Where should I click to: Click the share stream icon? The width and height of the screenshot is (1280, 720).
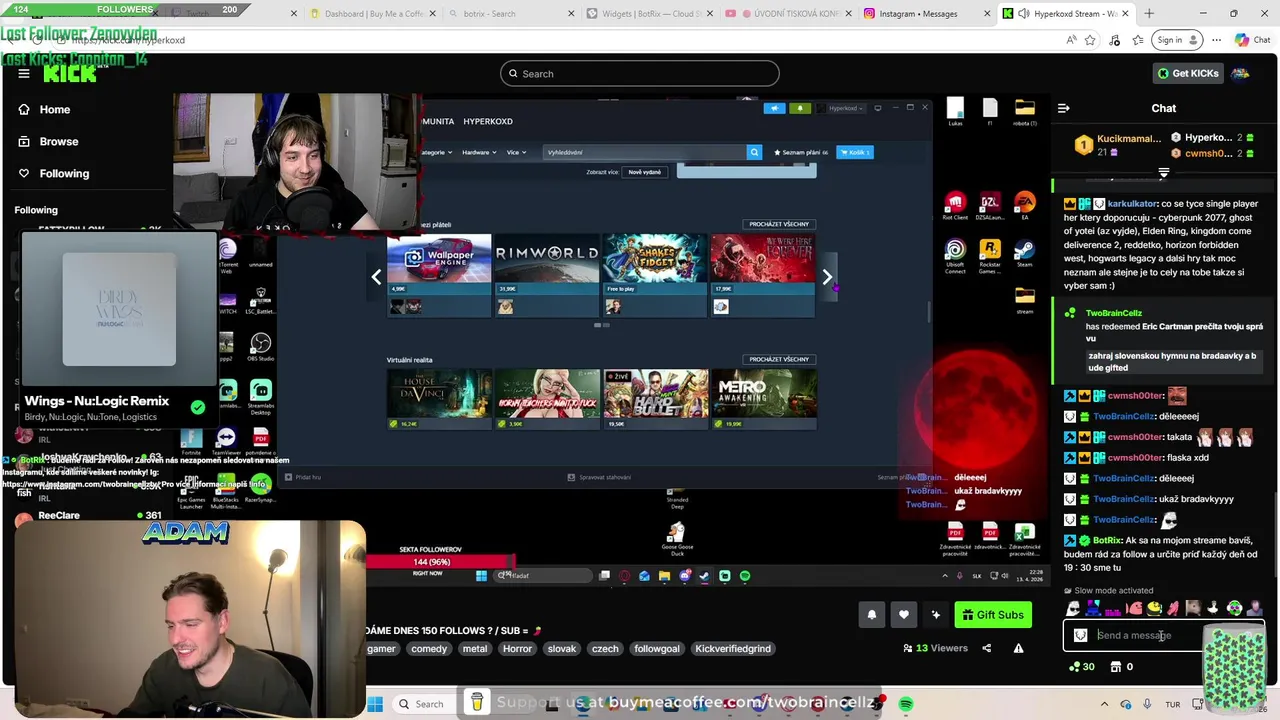click(986, 649)
